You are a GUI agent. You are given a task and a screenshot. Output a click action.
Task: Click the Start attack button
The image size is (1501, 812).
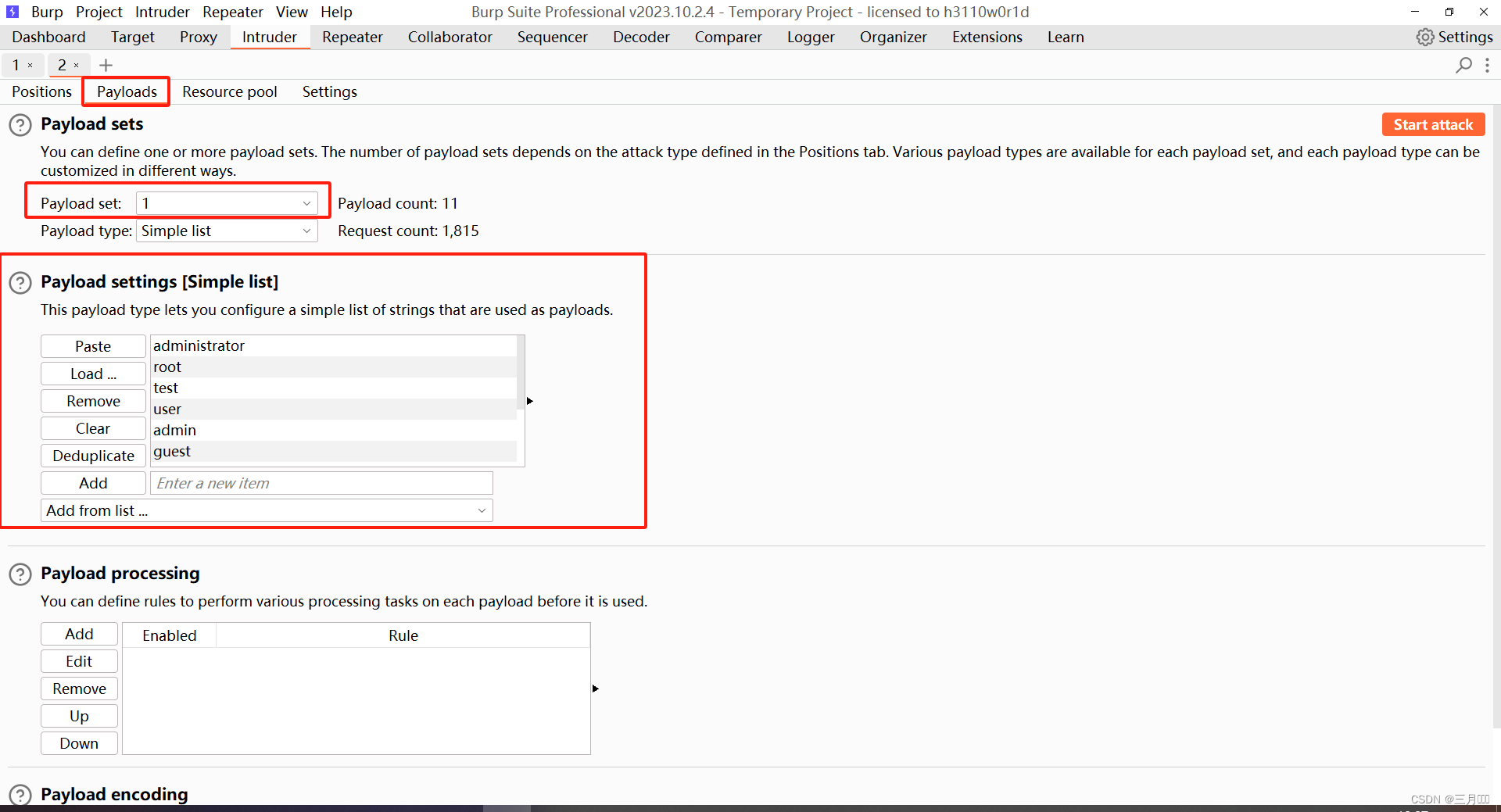point(1433,124)
